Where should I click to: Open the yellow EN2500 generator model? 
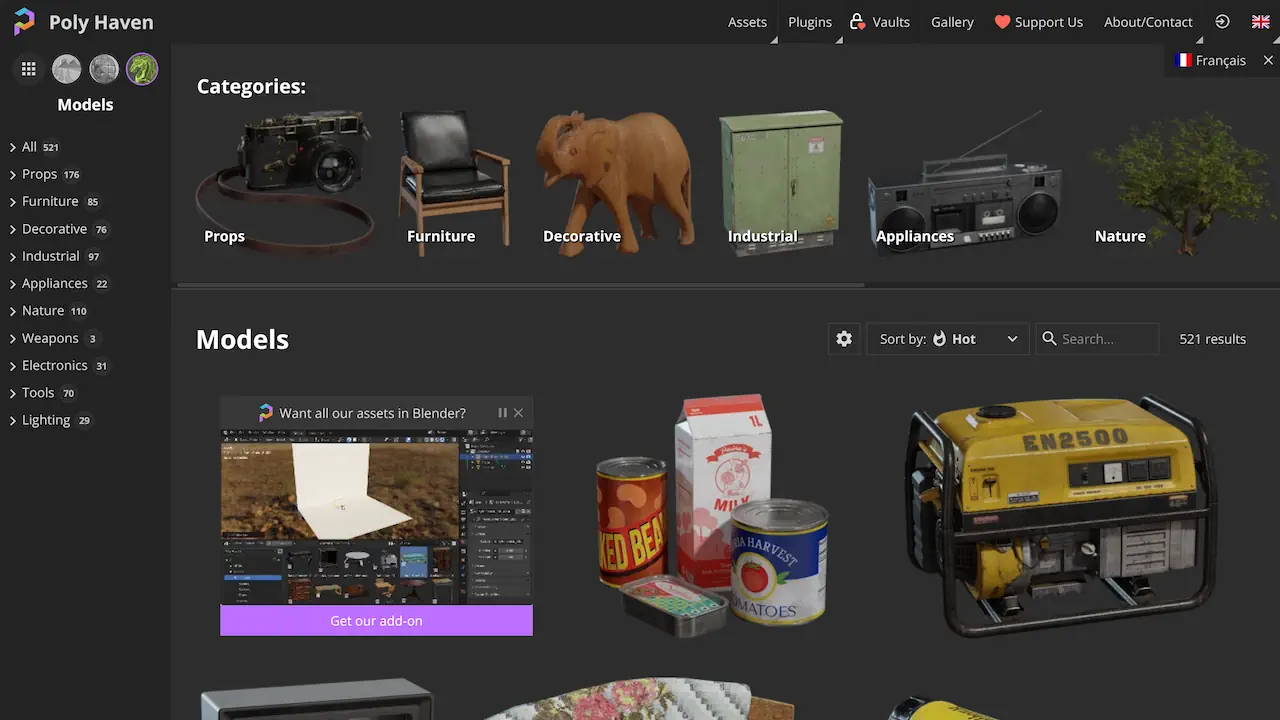point(1062,515)
